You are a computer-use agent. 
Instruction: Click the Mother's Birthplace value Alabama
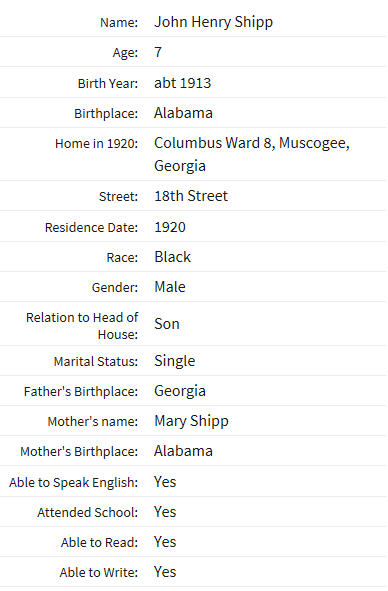pos(183,451)
